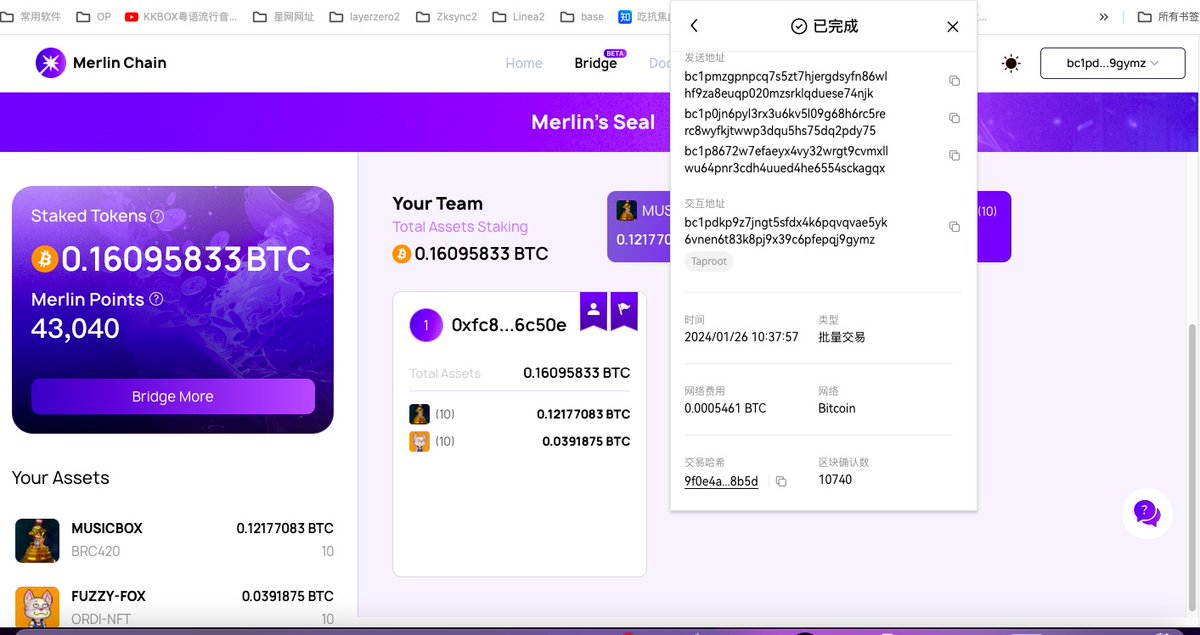Show the Merlin Points help icon

[x=156, y=299]
